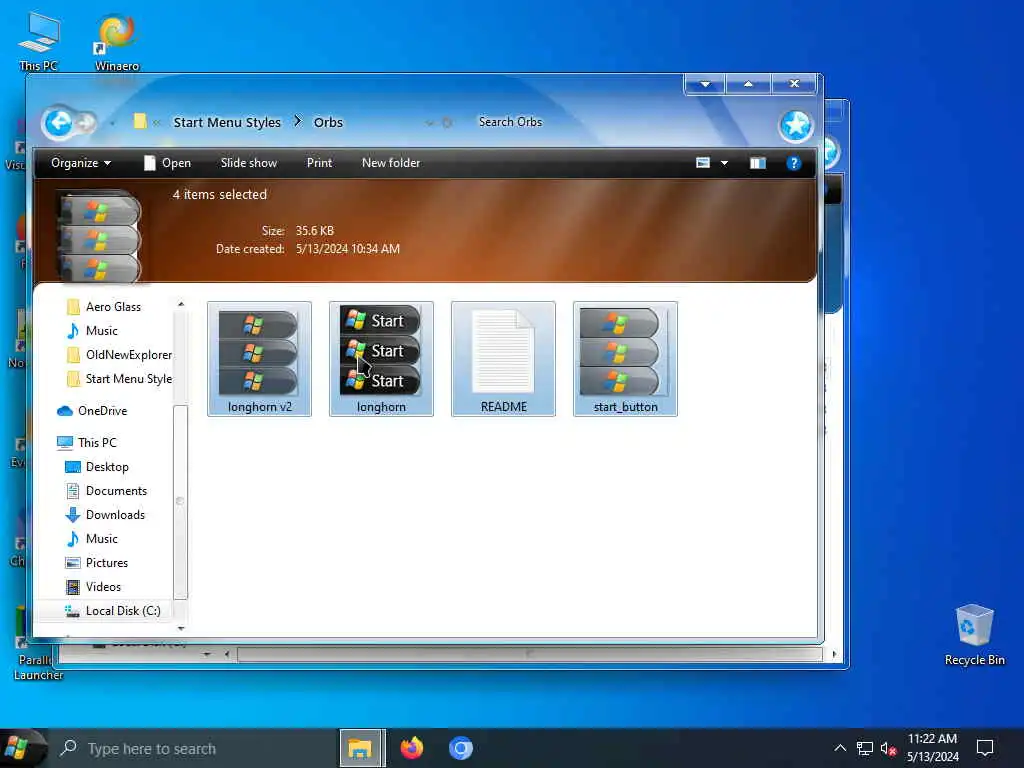Click the muted volume tray icon
The image size is (1024, 768).
[x=888, y=748]
